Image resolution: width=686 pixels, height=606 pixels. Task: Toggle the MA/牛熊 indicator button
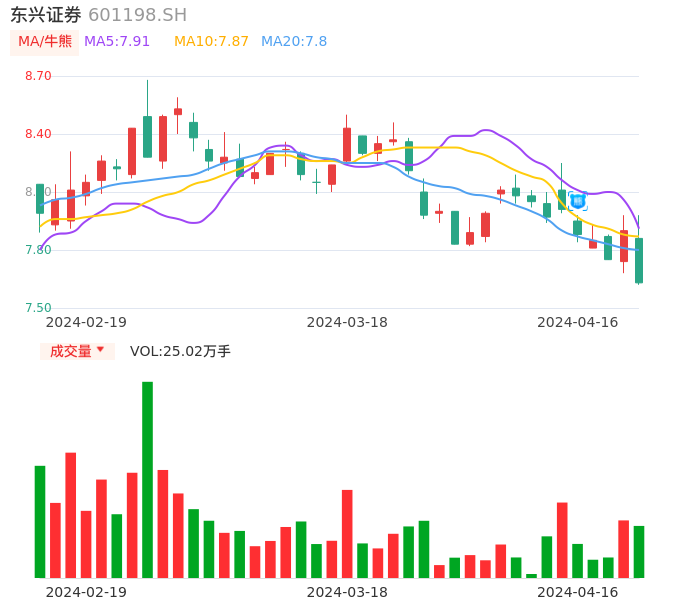[45, 42]
